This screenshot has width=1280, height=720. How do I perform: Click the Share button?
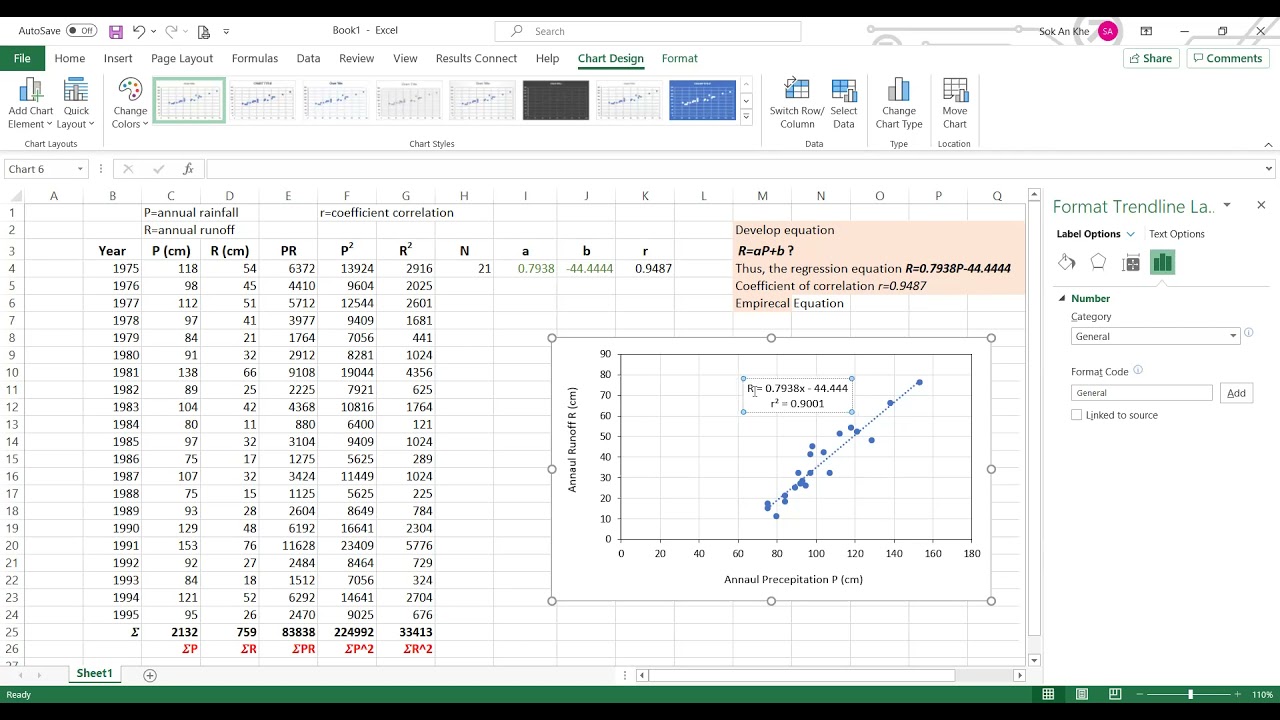[x=1150, y=58]
